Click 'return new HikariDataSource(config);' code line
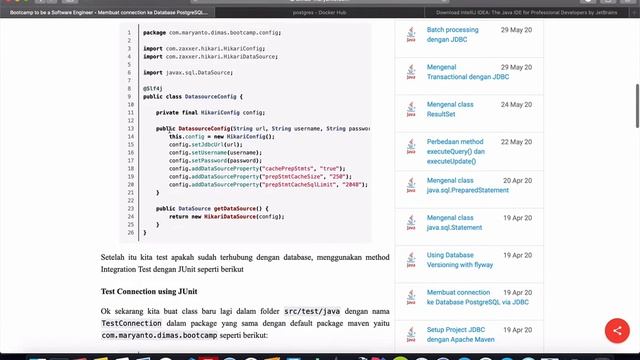The image size is (640, 360). [x=227, y=217]
